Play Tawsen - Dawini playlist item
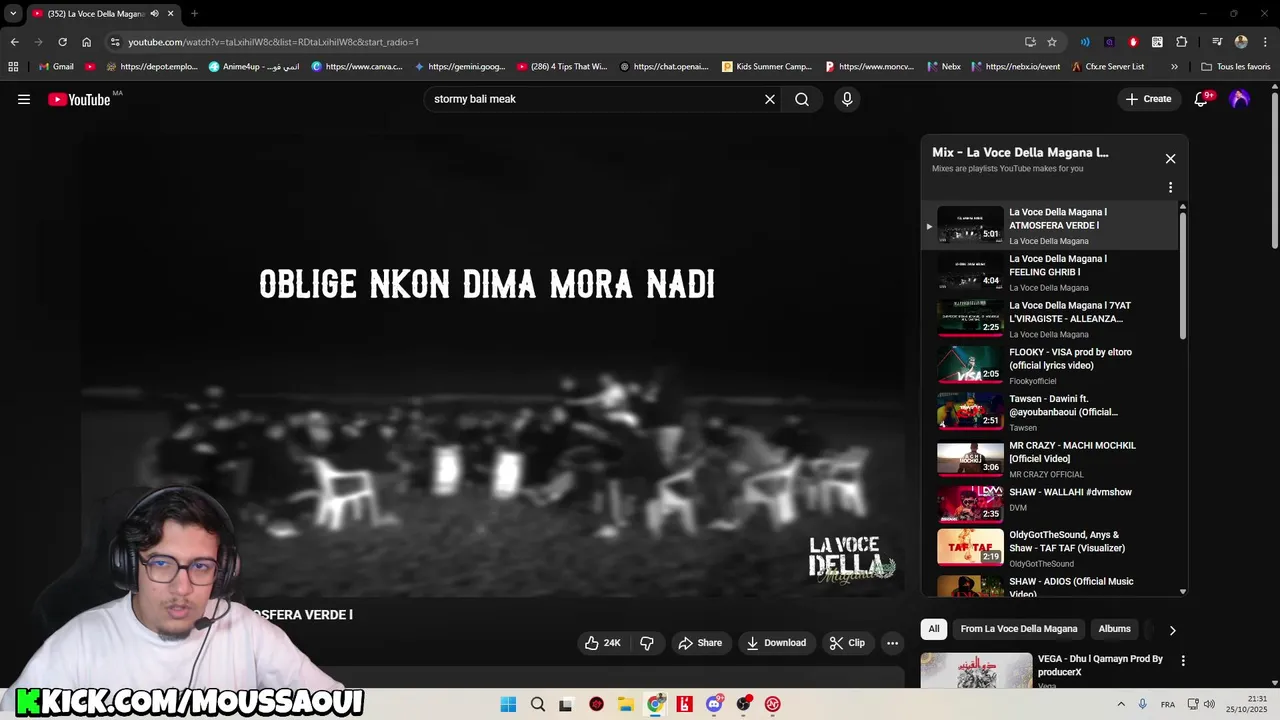The image size is (1280, 720). pos(1050,412)
